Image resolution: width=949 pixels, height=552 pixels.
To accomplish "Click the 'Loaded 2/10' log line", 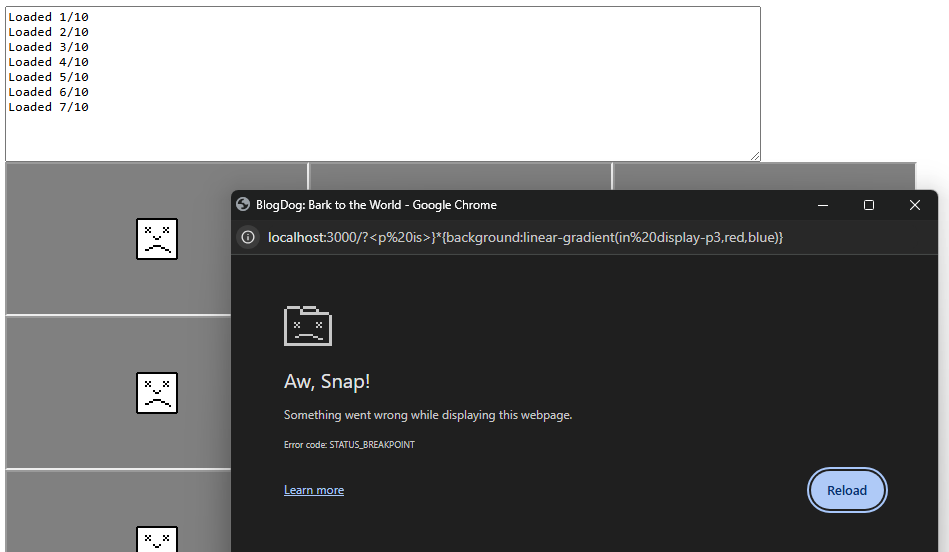I will (48, 32).
